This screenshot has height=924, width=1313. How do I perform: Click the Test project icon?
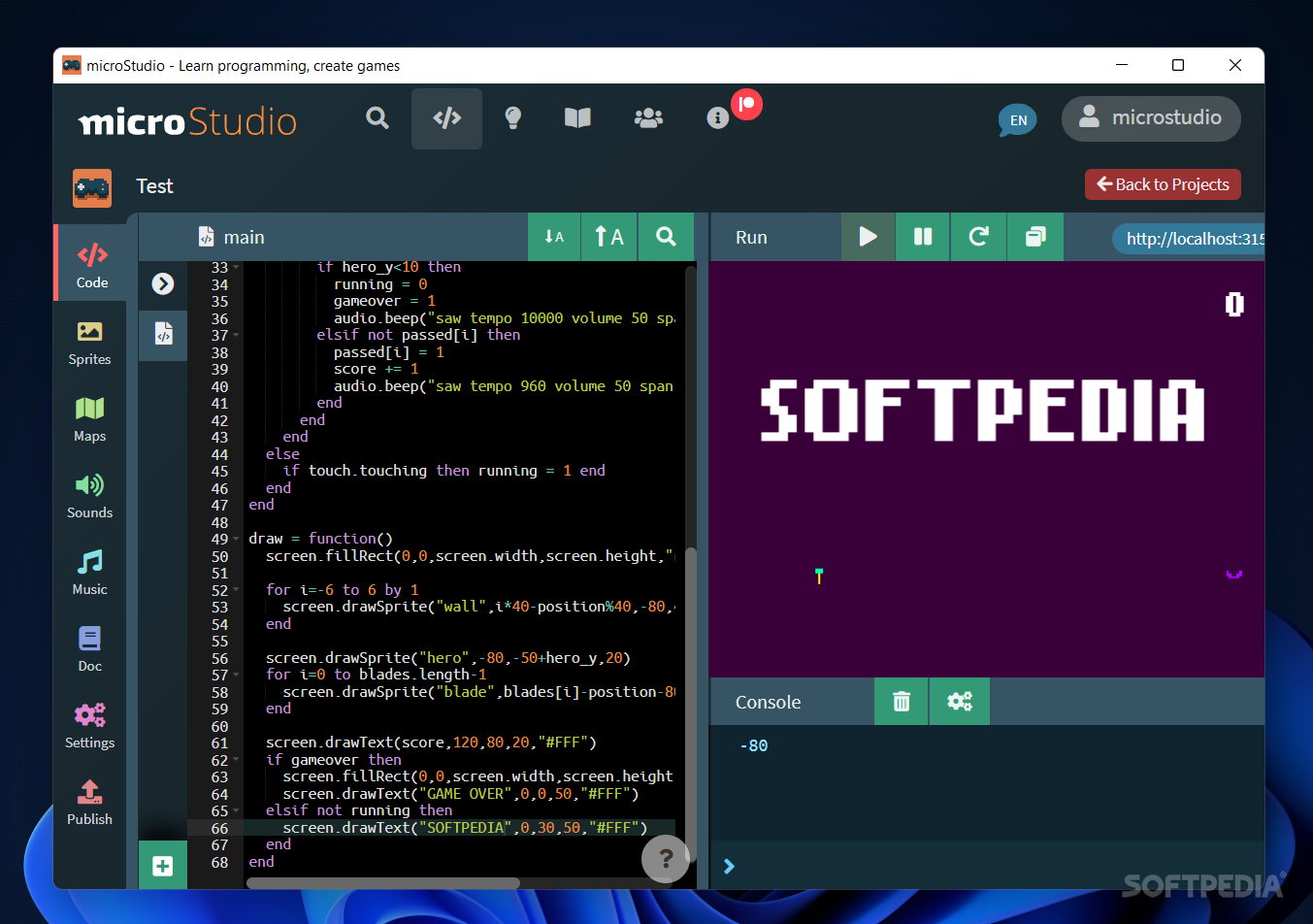(x=92, y=187)
